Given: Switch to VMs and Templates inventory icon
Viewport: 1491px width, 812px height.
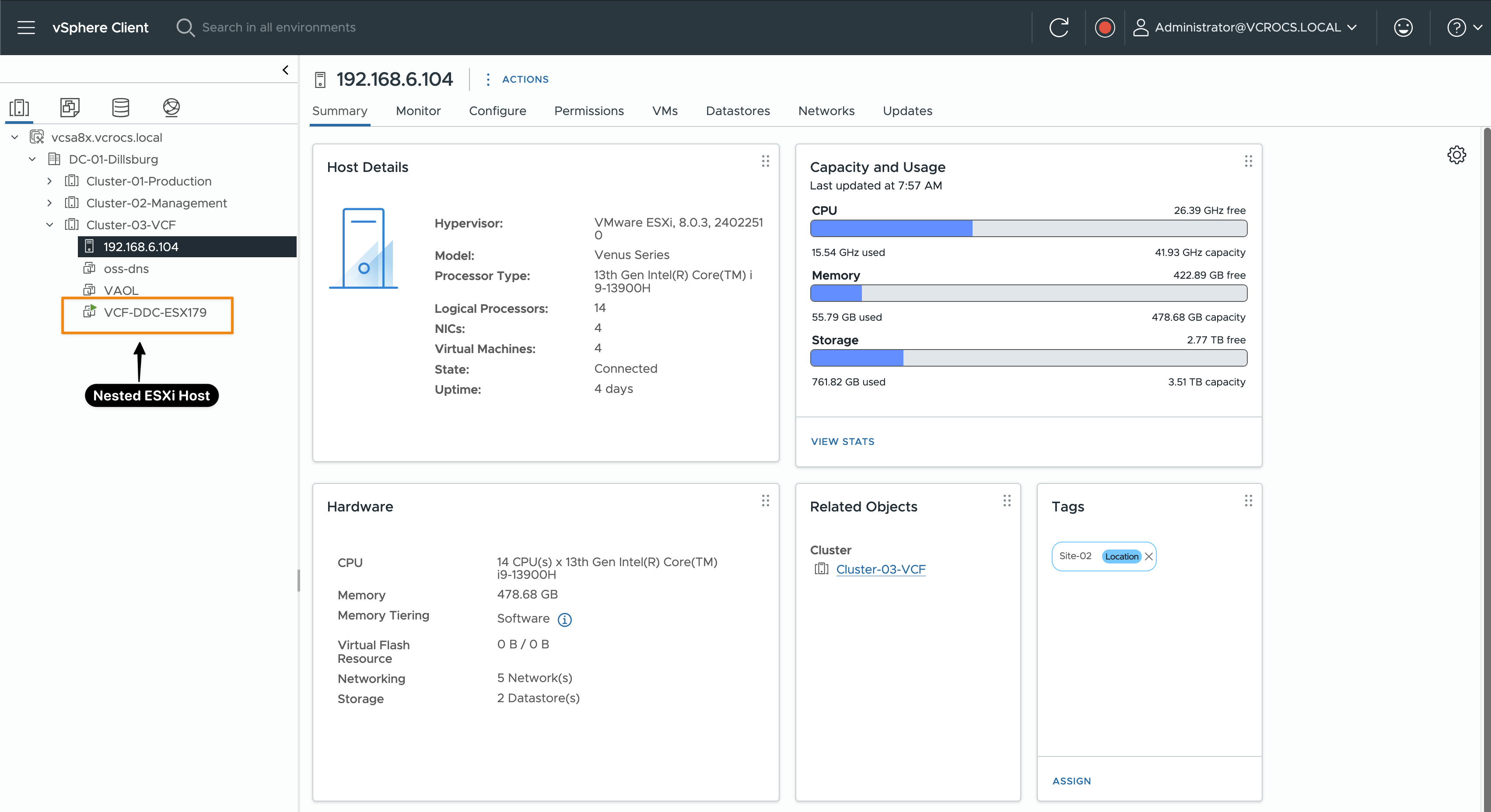Looking at the screenshot, I should click(70, 108).
